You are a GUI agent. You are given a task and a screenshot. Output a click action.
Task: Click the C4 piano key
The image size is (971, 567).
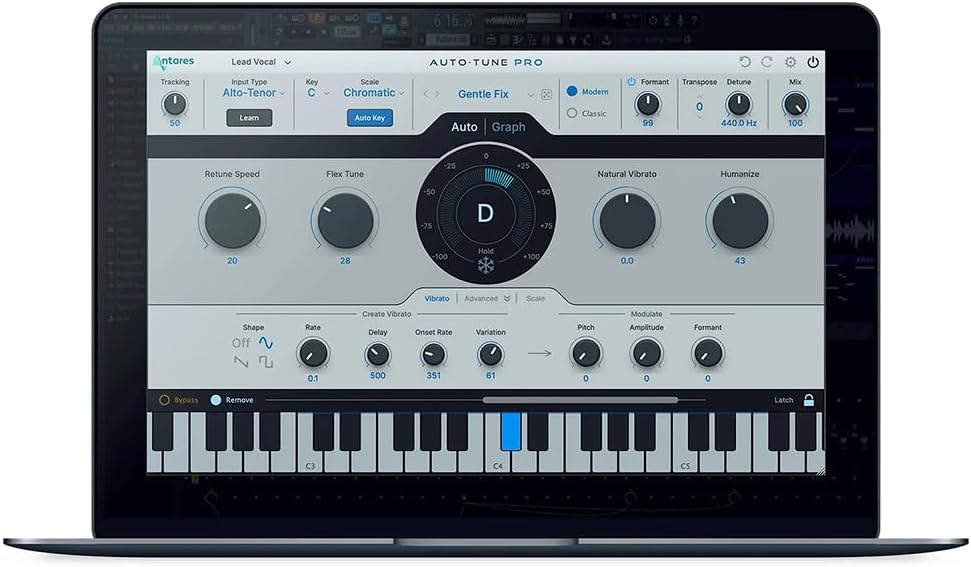pos(498,461)
